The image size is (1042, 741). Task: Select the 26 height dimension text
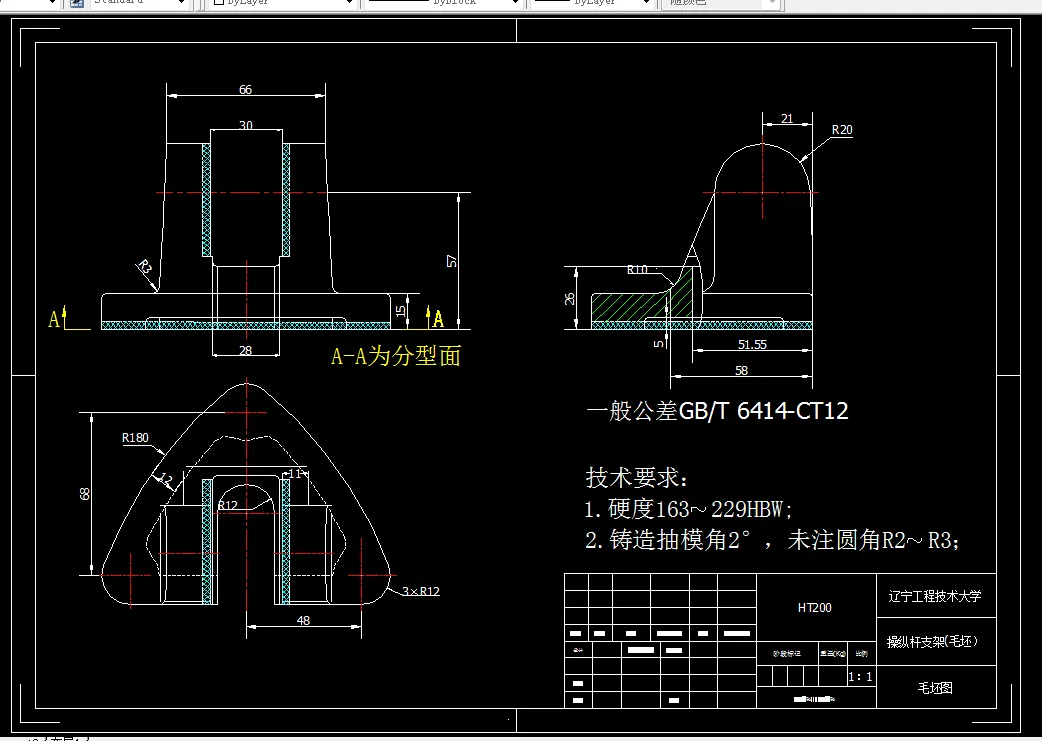[x=570, y=298]
